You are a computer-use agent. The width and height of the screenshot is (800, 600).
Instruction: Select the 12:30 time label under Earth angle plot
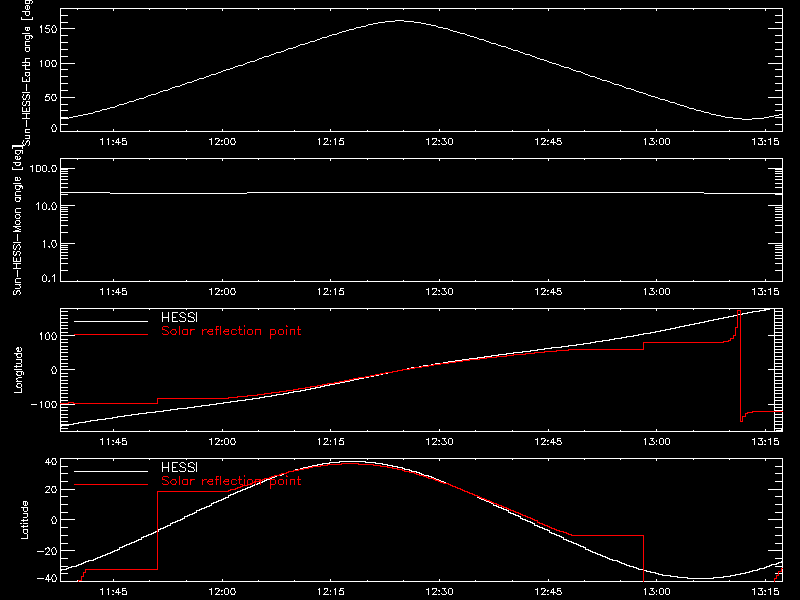point(439,141)
